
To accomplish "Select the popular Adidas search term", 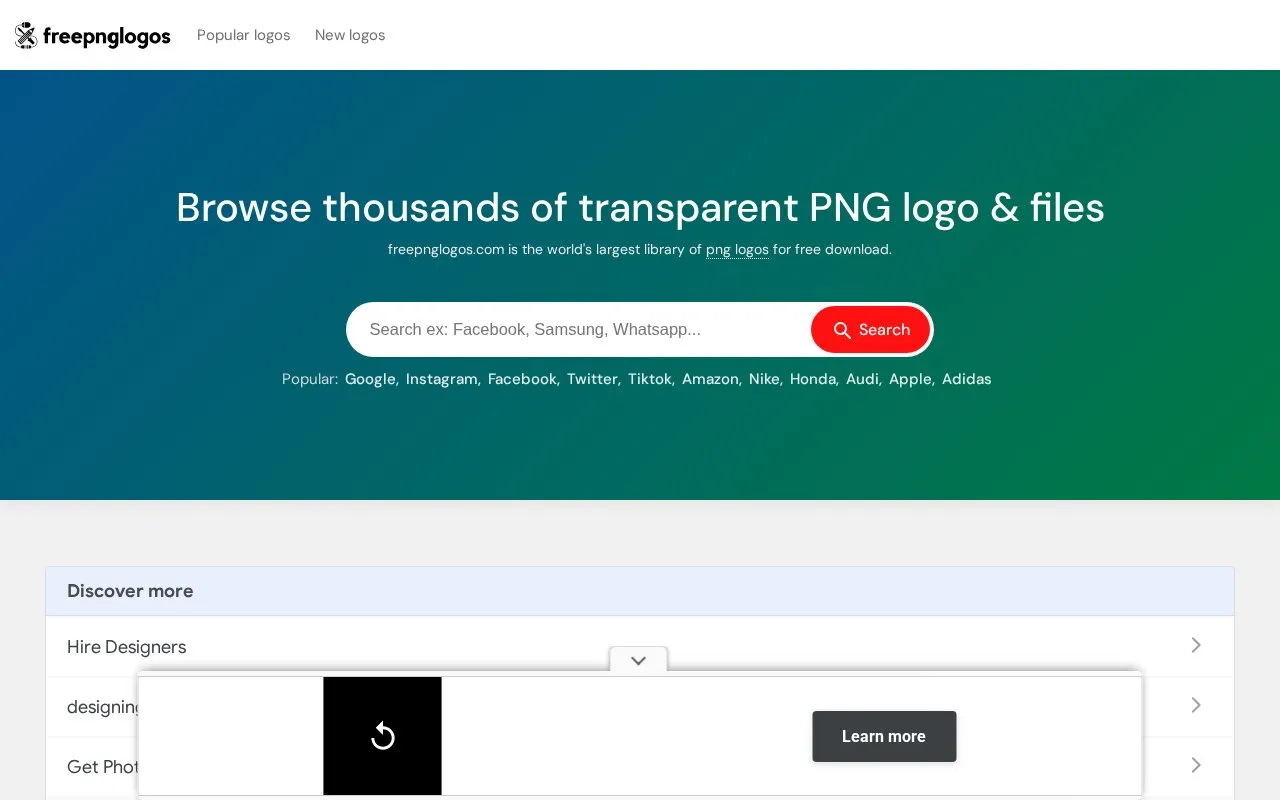I will click(967, 379).
